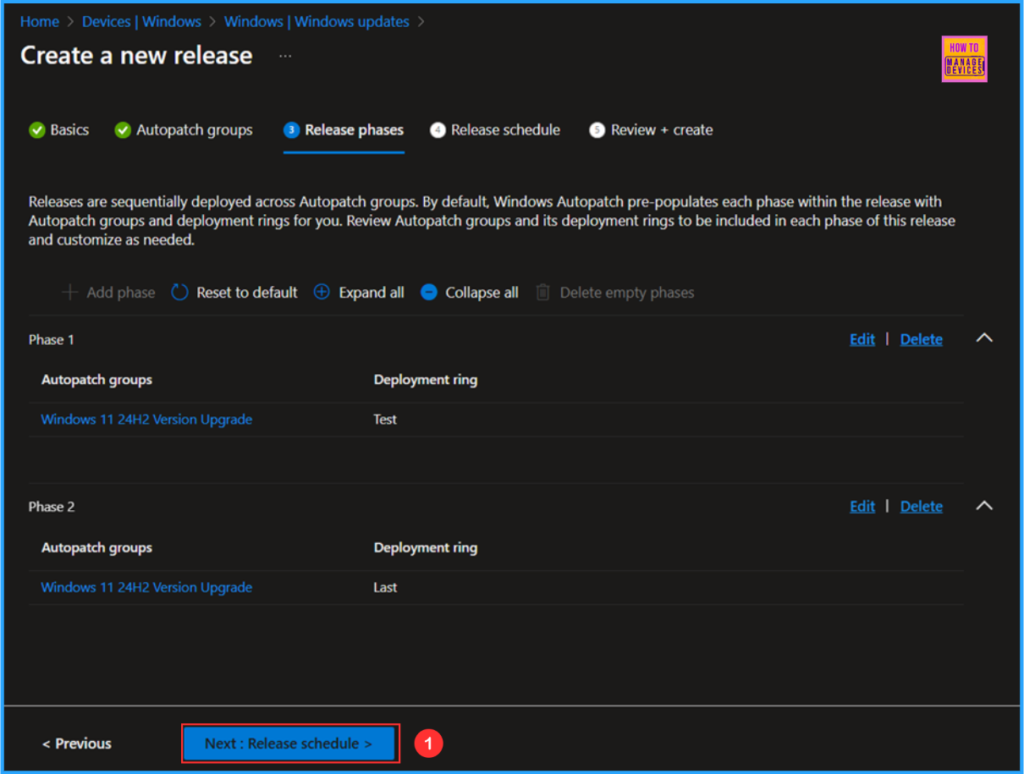Click the Collapse all label
1024x774 pixels.
pyautogui.click(x=482, y=293)
